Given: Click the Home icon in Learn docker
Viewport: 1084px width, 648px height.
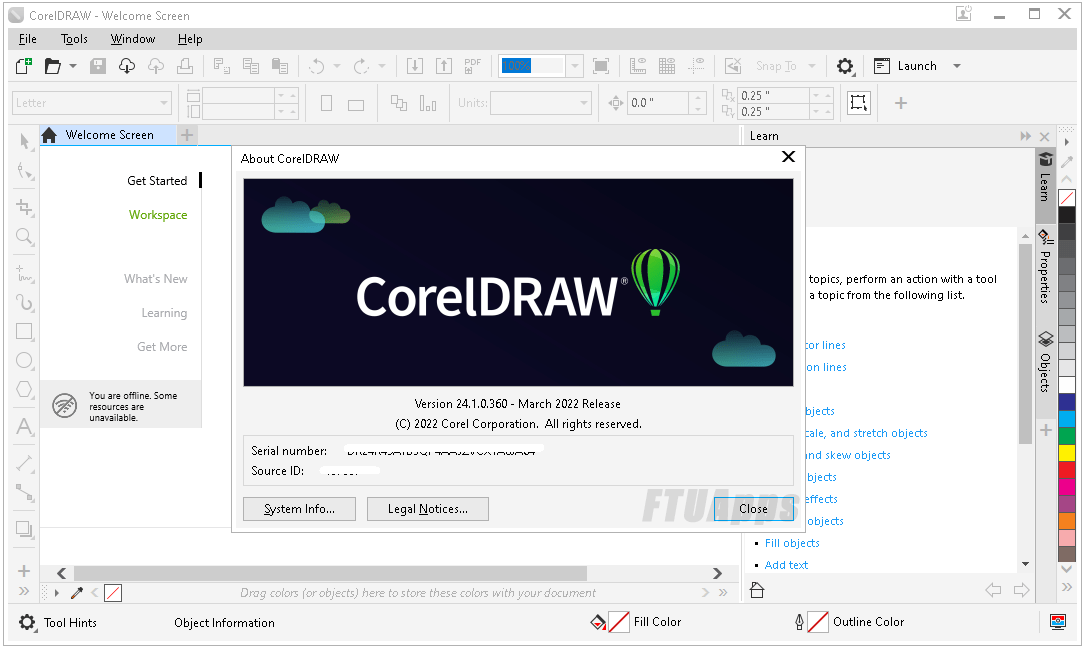Looking at the screenshot, I should pyautogui.click(x=757, y=590).
